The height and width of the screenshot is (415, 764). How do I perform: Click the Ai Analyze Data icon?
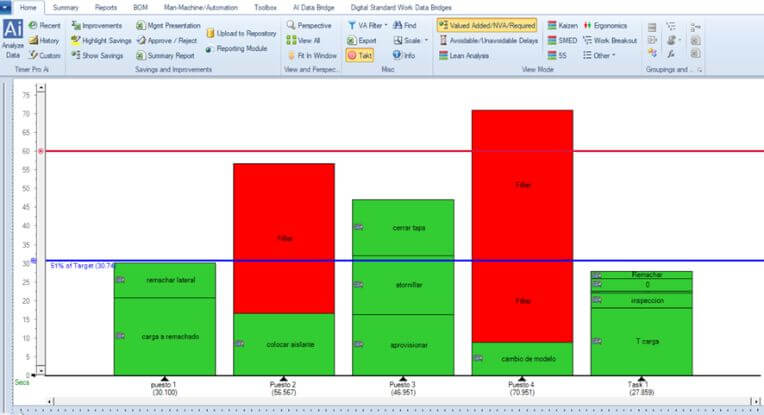(13, 39)
